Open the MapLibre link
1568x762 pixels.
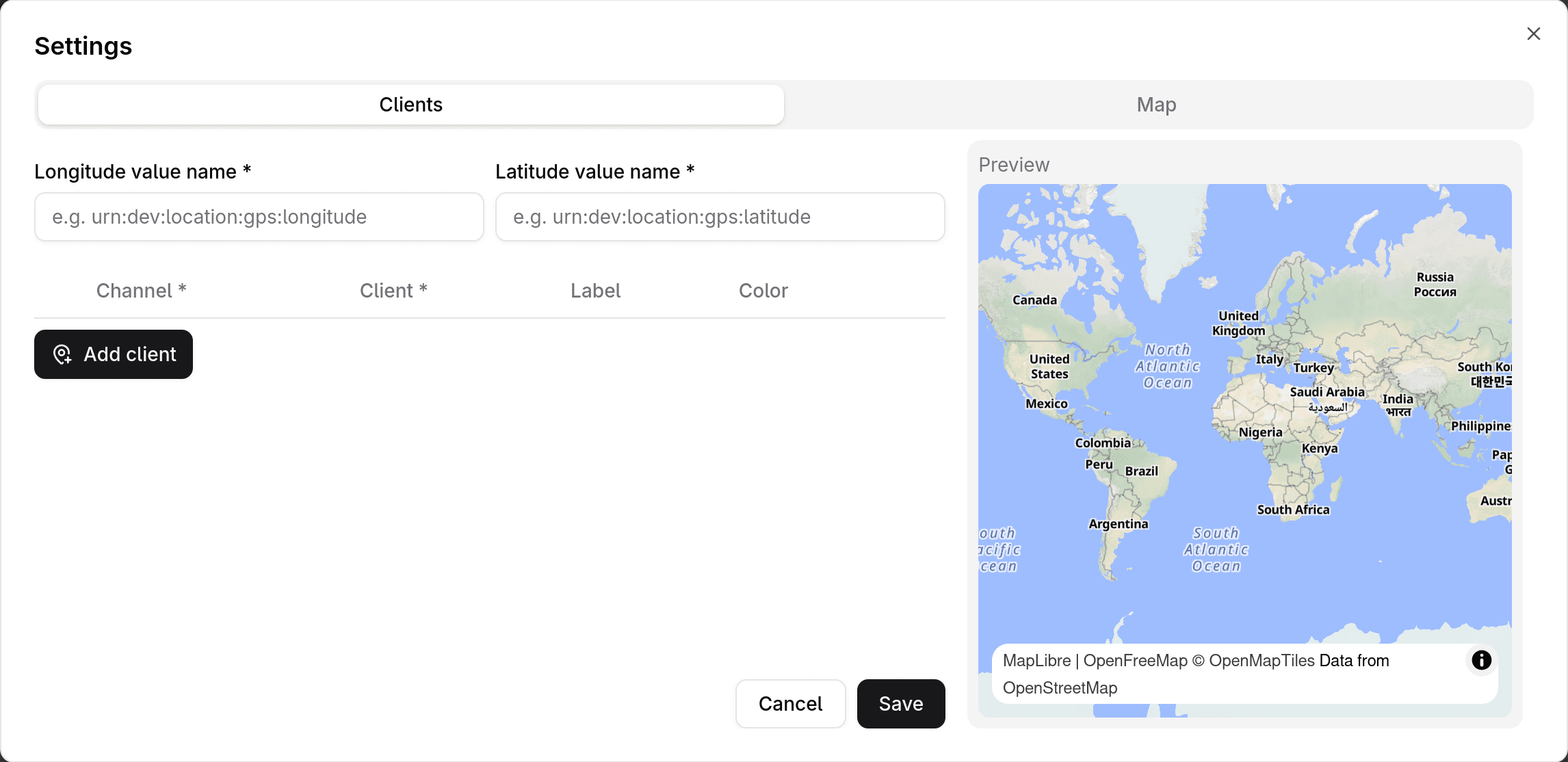pyautogui.click(x=1036, y=660)
